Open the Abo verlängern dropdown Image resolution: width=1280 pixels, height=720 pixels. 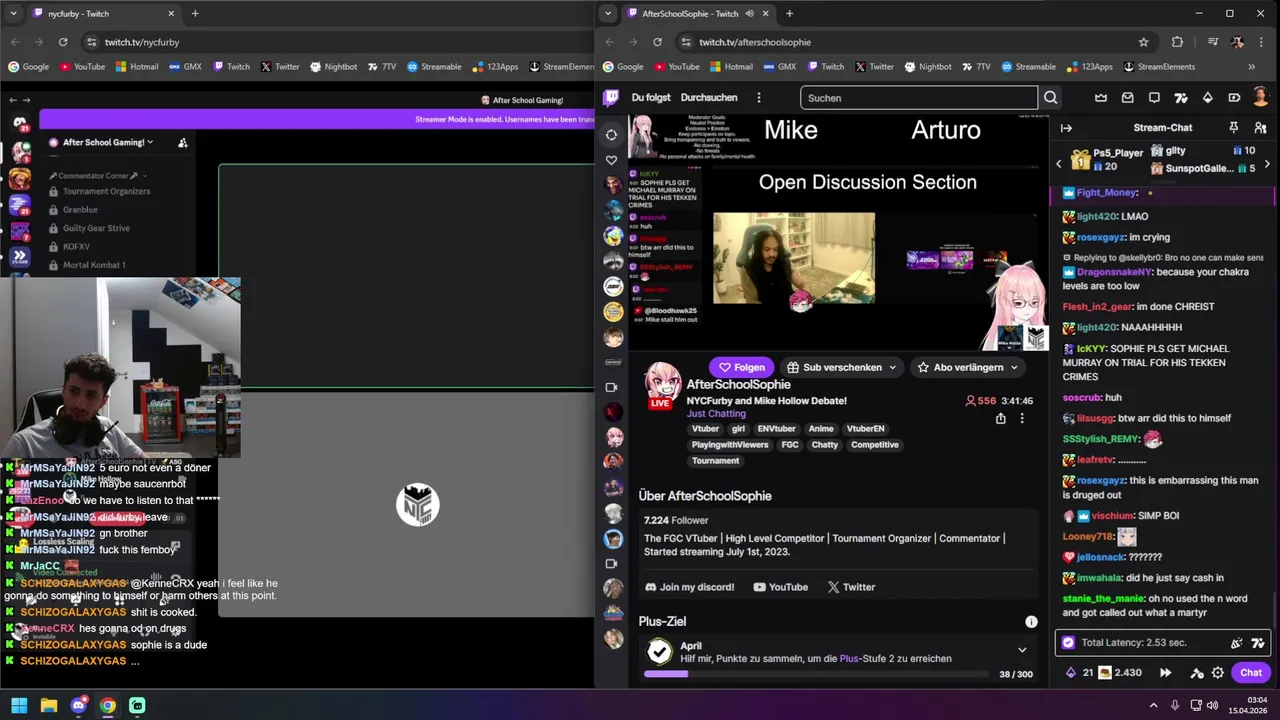pos(968,367)
